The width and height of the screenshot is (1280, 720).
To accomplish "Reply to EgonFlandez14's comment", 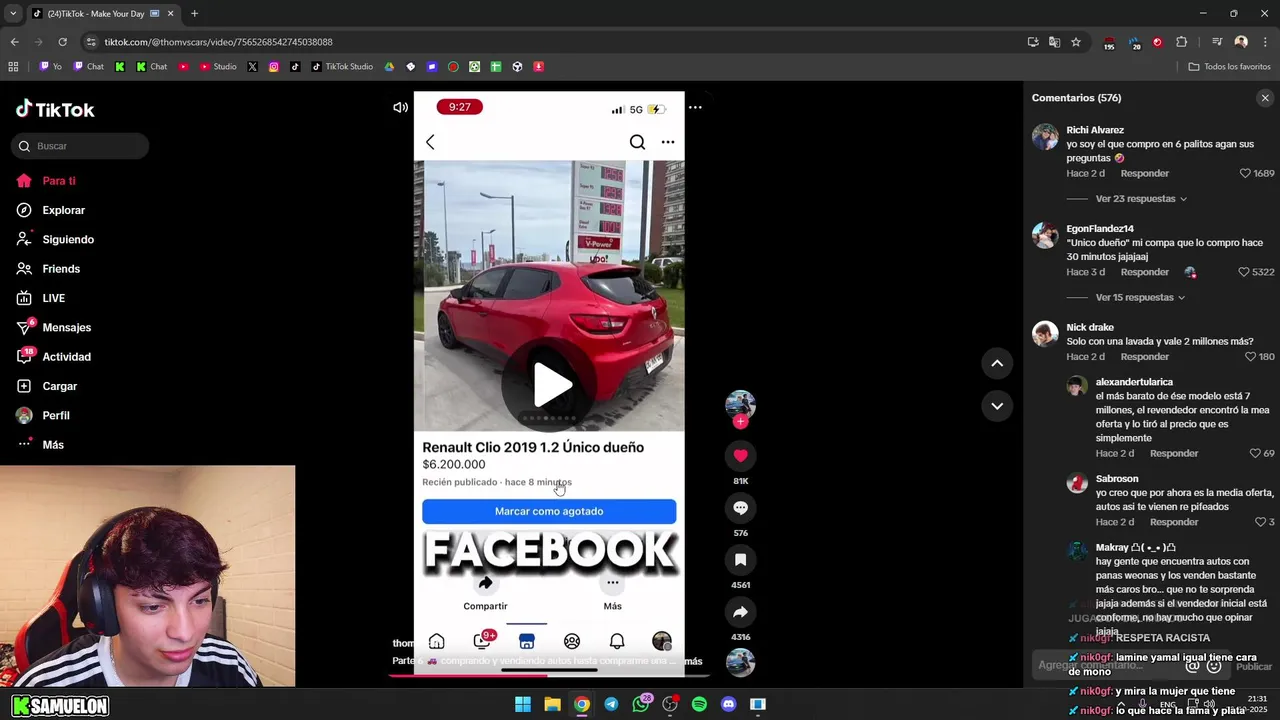I will (1145, 272).
